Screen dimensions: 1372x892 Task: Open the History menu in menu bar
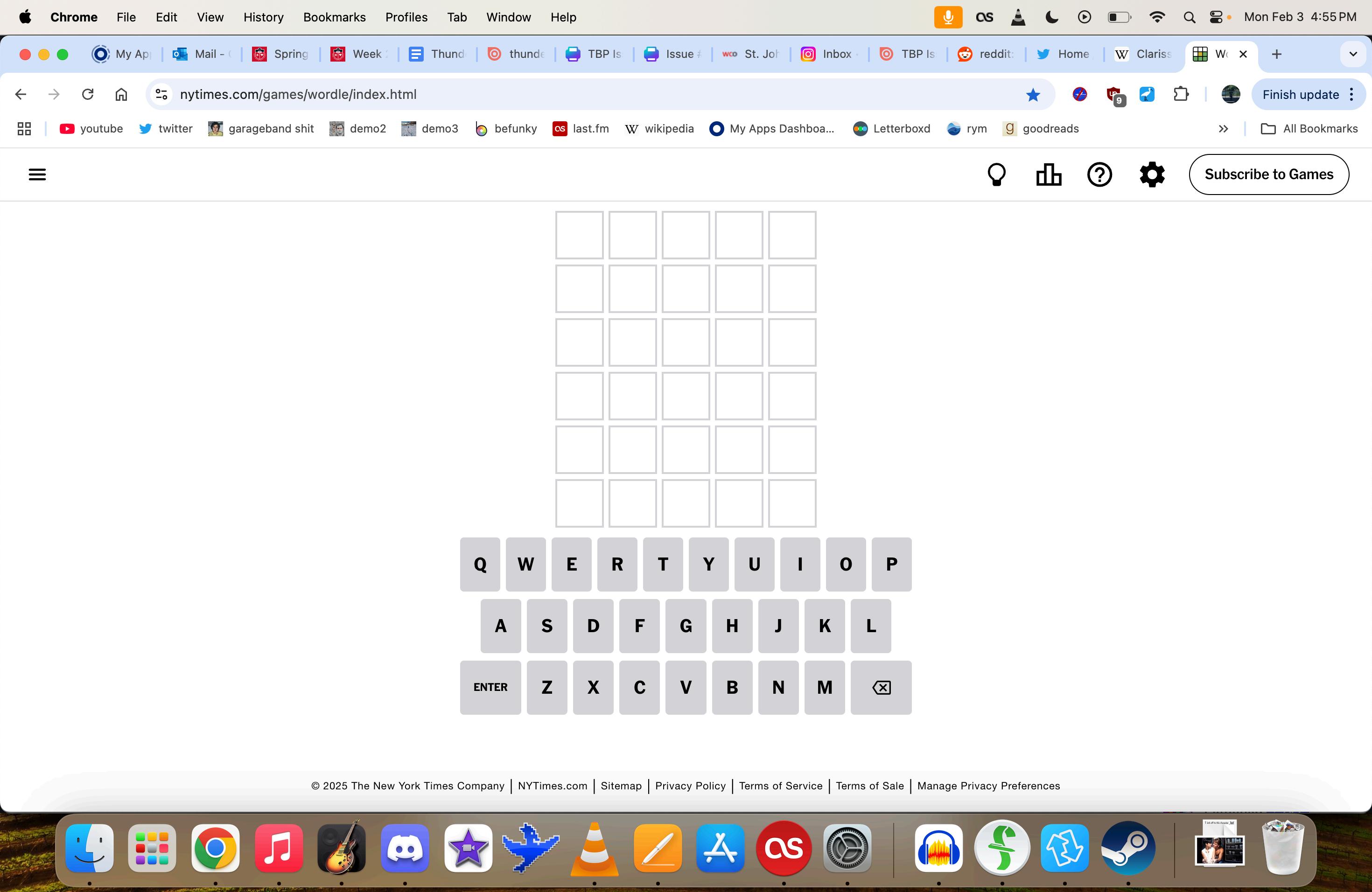(264, 17)
